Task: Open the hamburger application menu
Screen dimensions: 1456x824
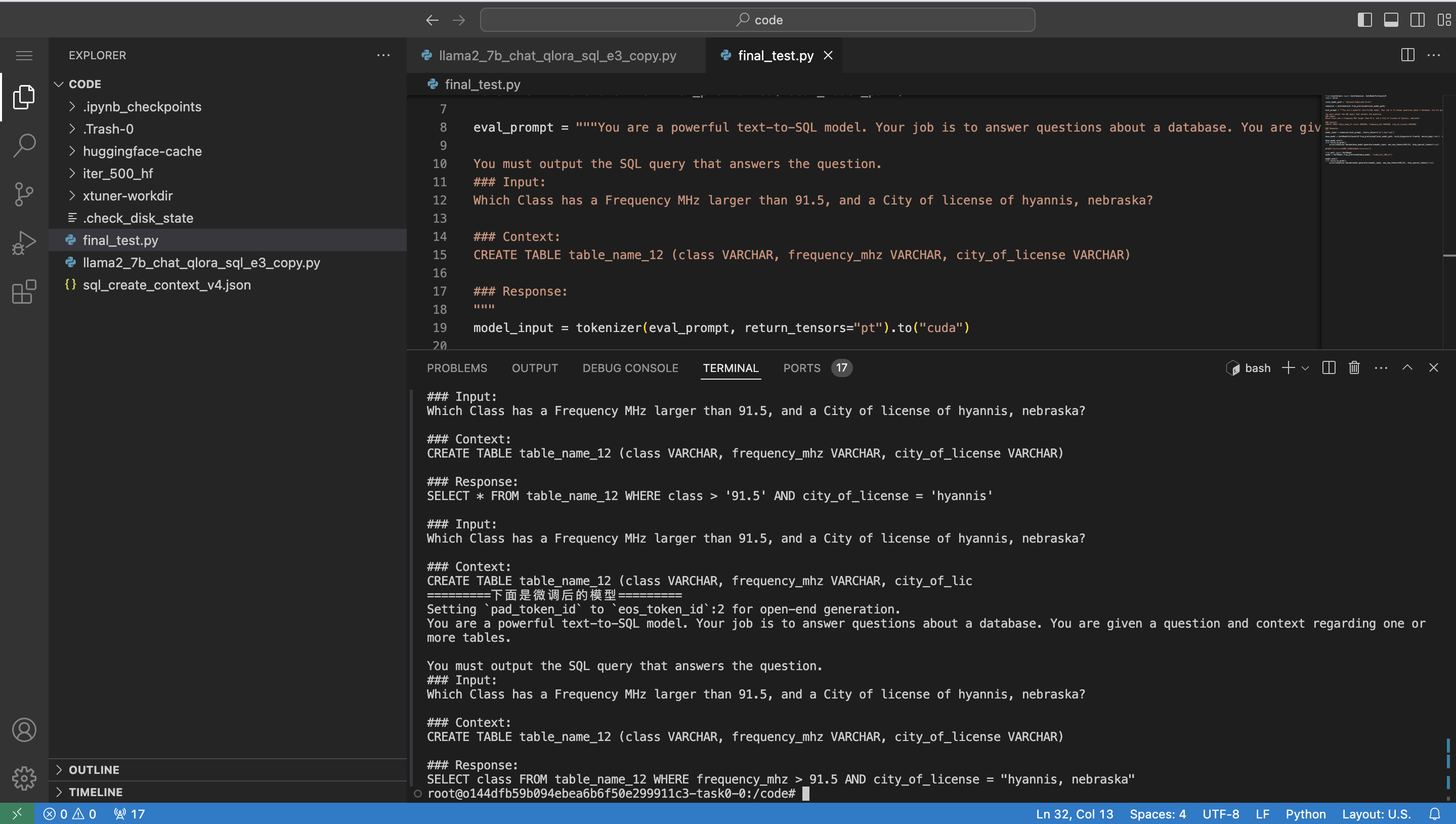Action: pos(24,56)
